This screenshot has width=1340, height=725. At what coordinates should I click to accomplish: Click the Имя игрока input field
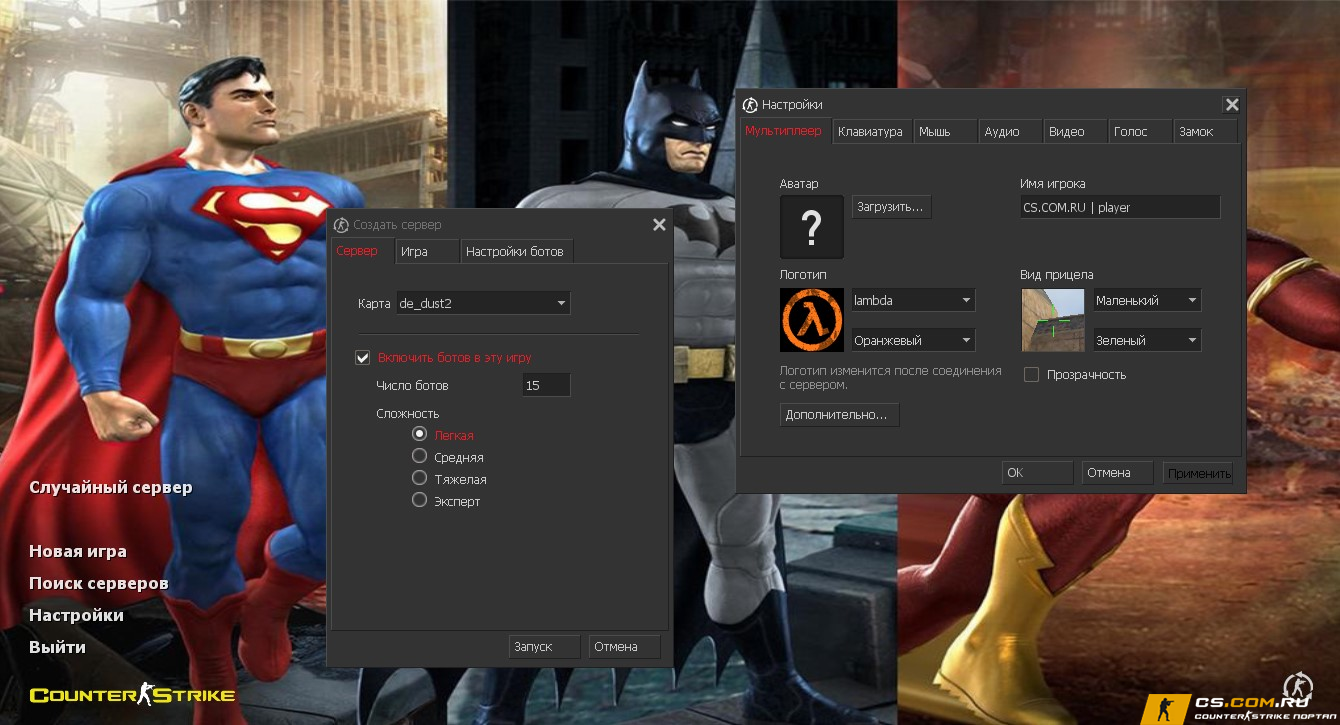click(1120, 207)
